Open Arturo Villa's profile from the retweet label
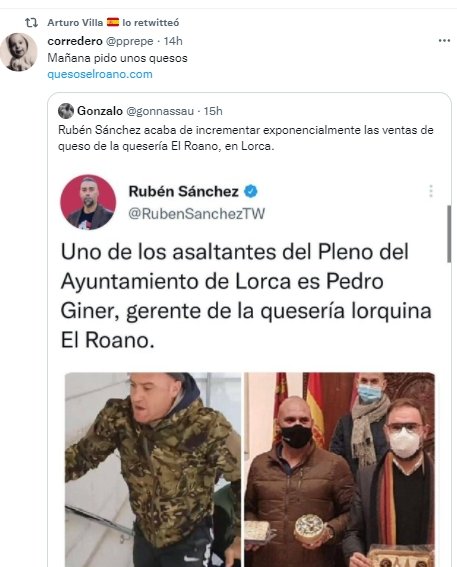Viewport: 457px width, 567px height. pos(75,23)
